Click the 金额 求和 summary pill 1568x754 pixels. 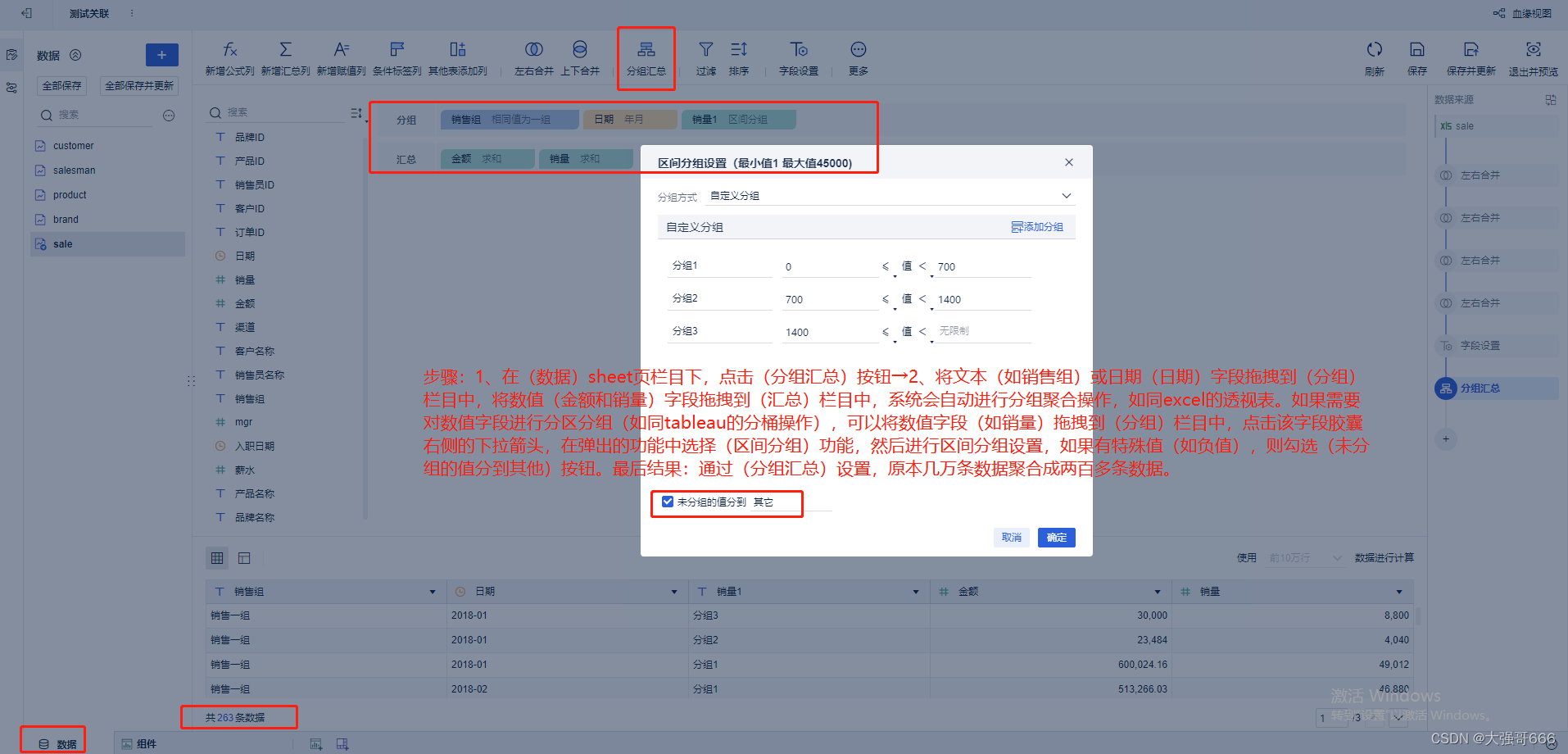click(487, 159)
